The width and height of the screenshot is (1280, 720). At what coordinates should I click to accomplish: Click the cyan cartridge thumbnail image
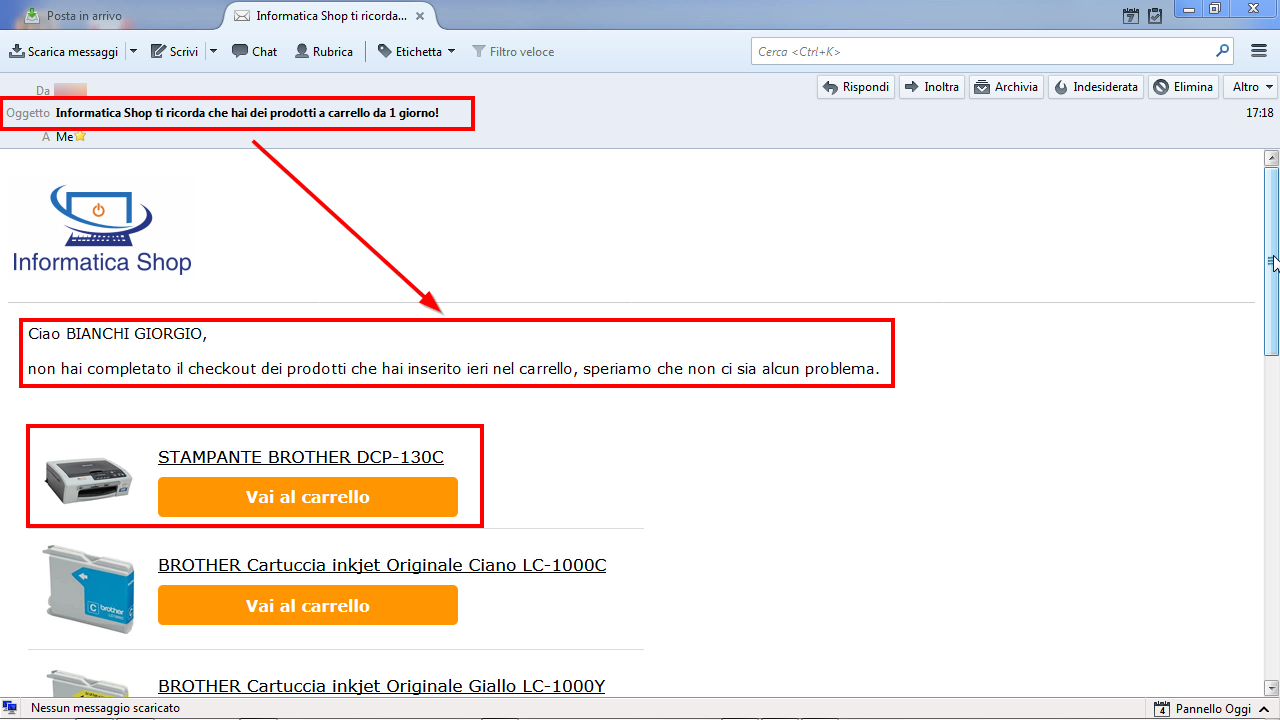(88, 589)
